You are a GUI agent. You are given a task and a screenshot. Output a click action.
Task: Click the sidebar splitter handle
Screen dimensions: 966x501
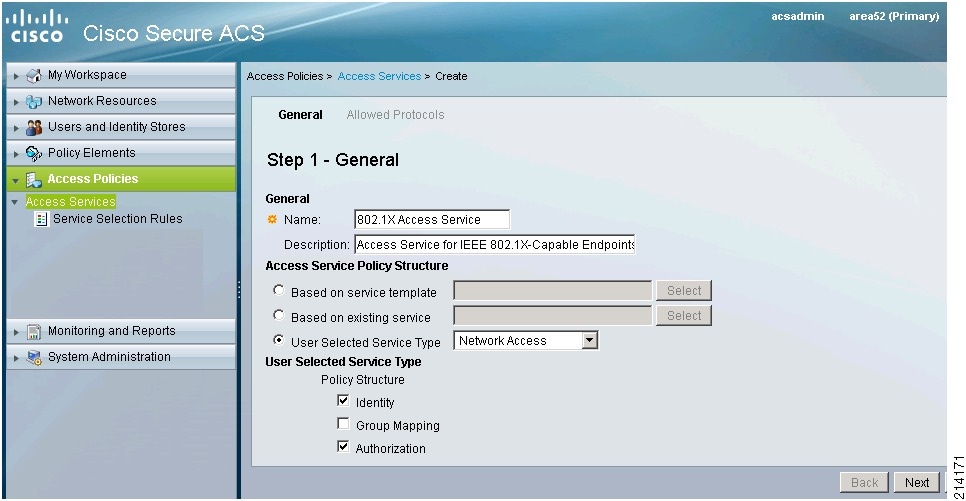pos(238,290)
